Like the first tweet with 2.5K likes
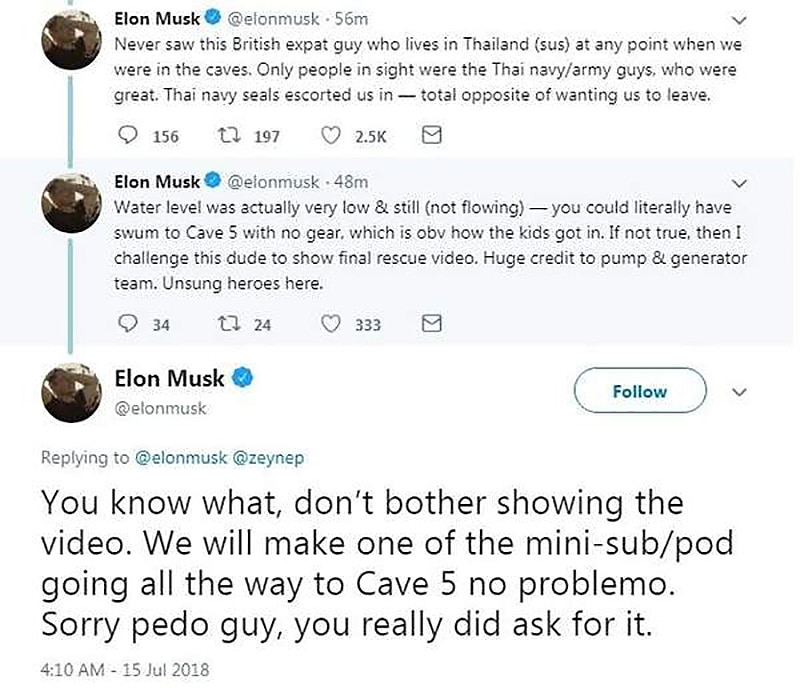This screenshot has height=688, width=800. (331, 136)
